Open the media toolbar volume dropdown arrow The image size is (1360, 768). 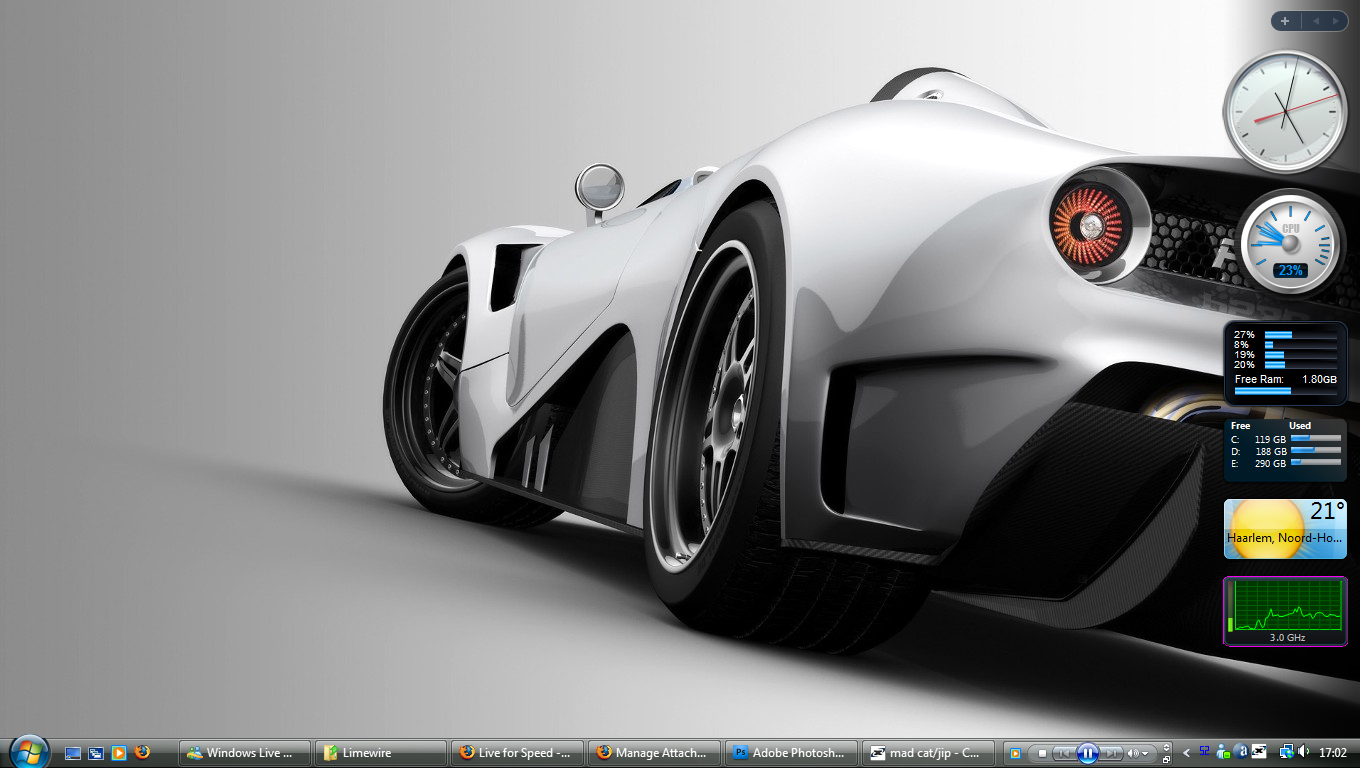pos(1146,753)
